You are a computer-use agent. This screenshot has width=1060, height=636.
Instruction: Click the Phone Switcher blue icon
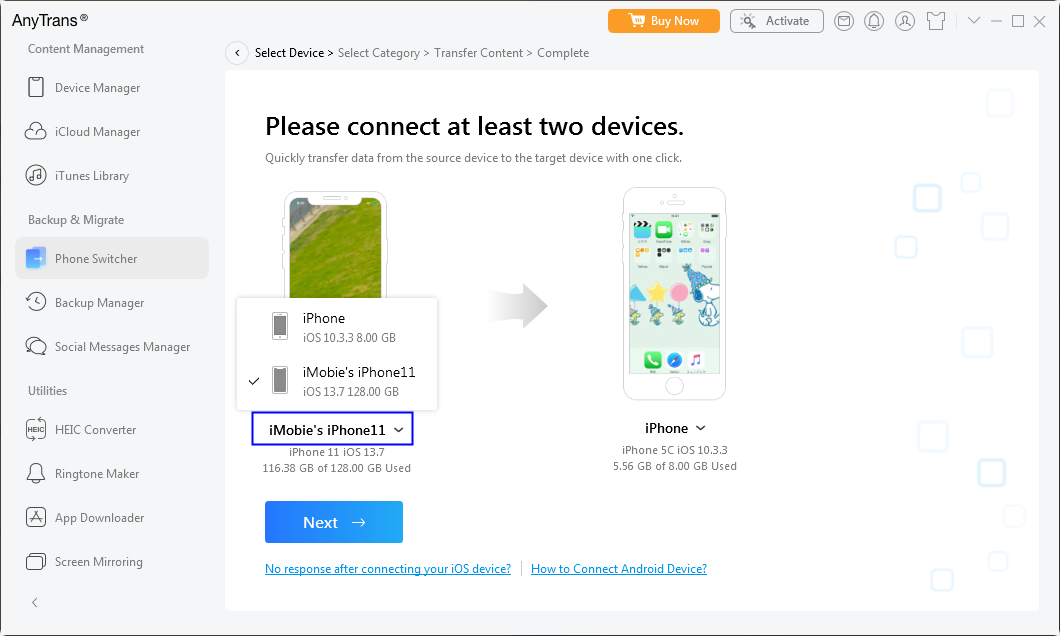36,258
